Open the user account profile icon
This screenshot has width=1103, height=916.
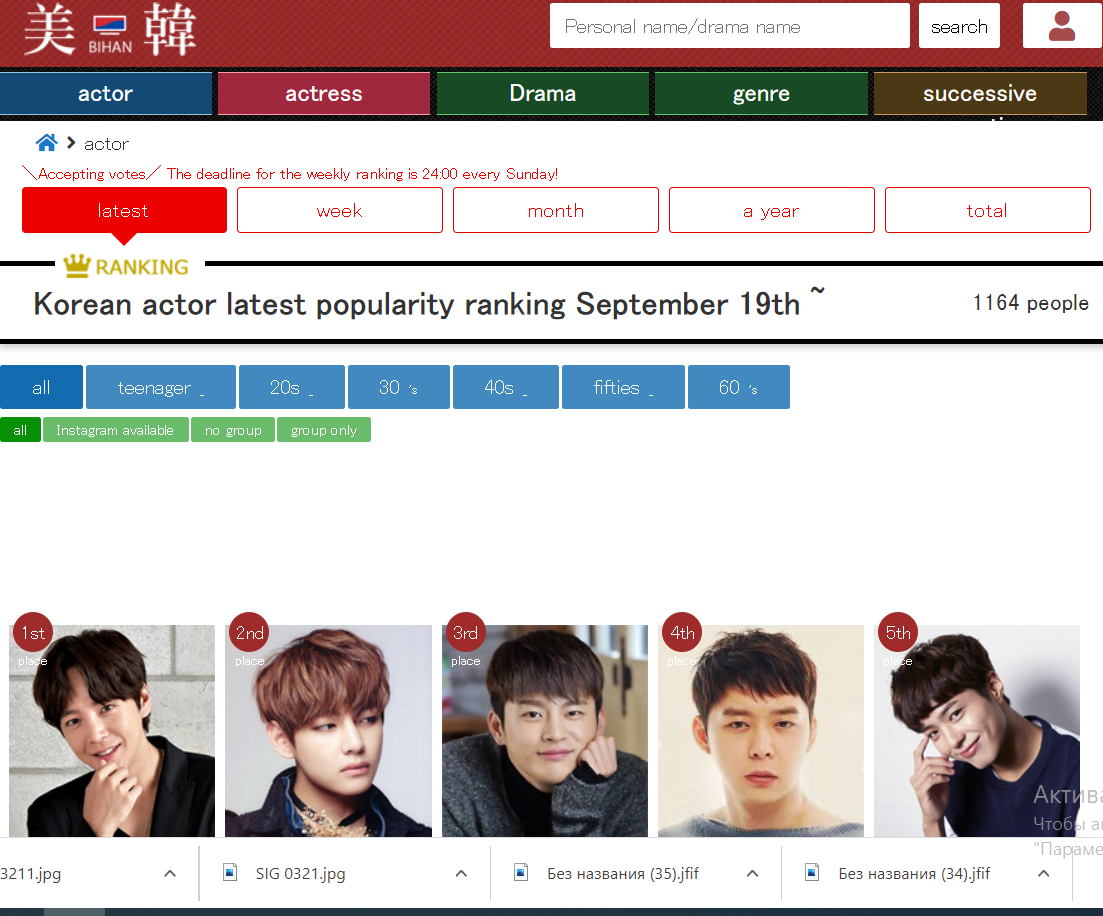point(1061,26)
